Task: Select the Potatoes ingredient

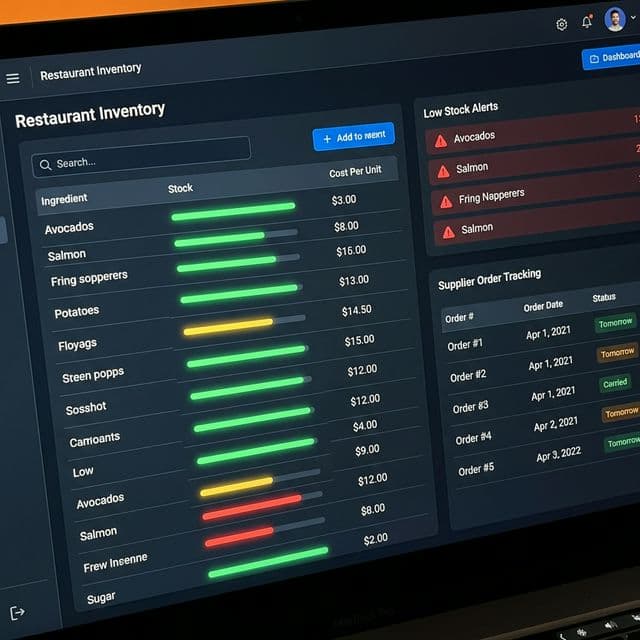Action: [x=77, y=312]
